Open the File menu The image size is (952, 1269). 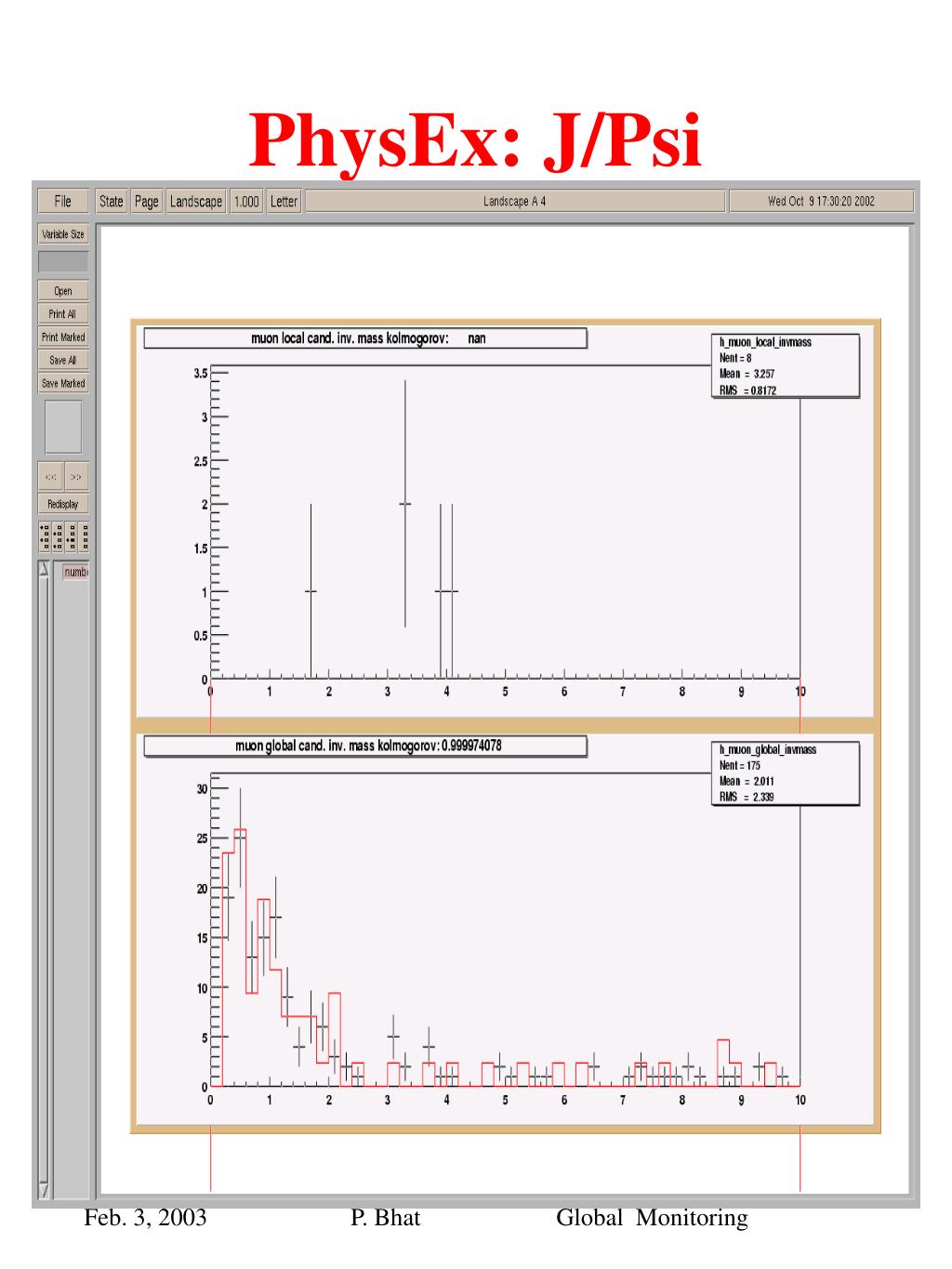coord(62,201)
